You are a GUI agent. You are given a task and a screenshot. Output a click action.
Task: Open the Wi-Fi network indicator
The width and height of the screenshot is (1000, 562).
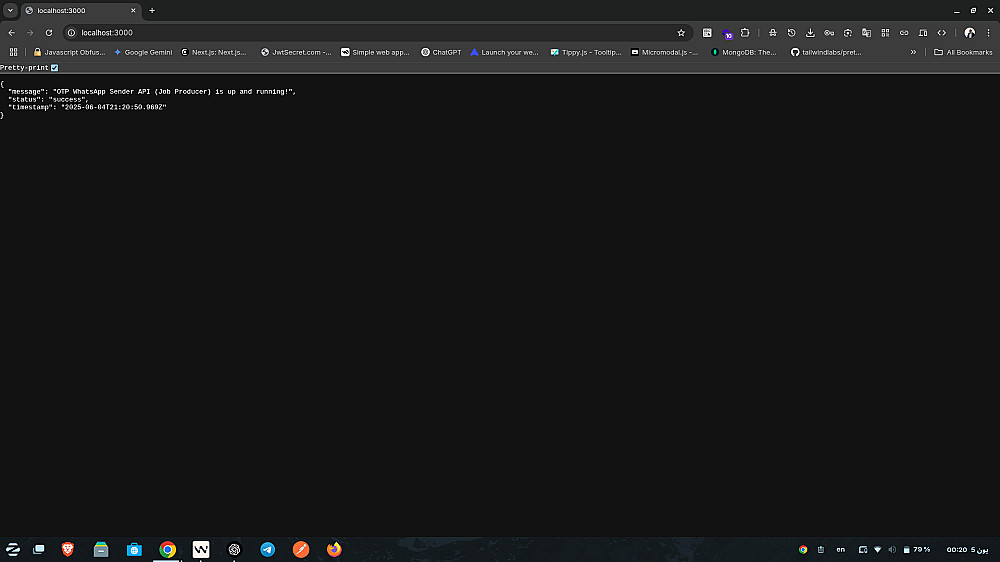[x=878, y=549]
